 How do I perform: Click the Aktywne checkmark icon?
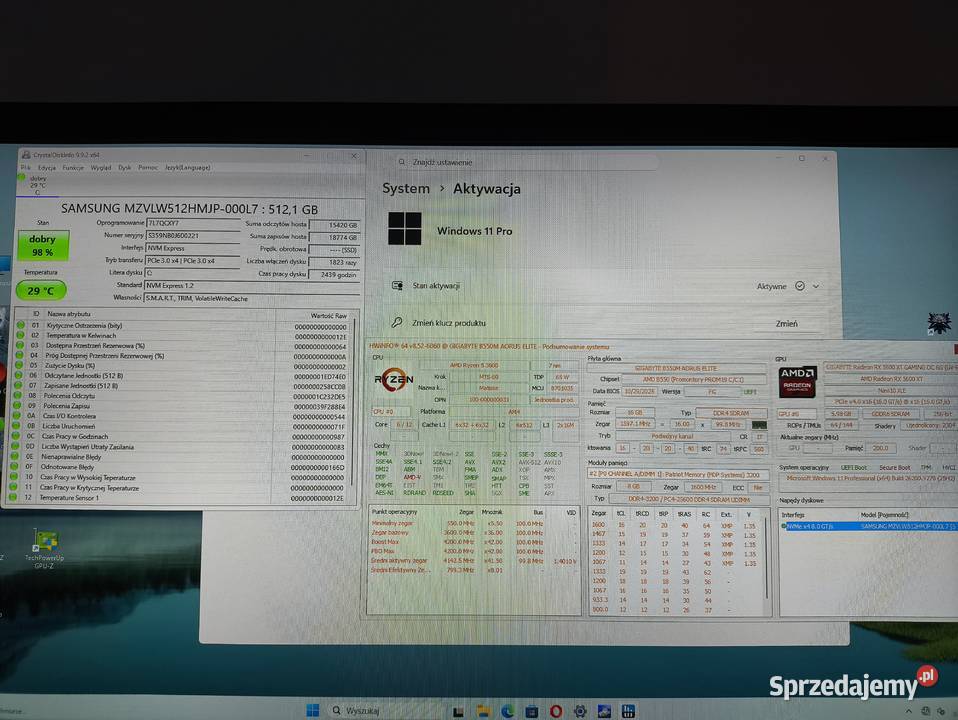[800, 286]
